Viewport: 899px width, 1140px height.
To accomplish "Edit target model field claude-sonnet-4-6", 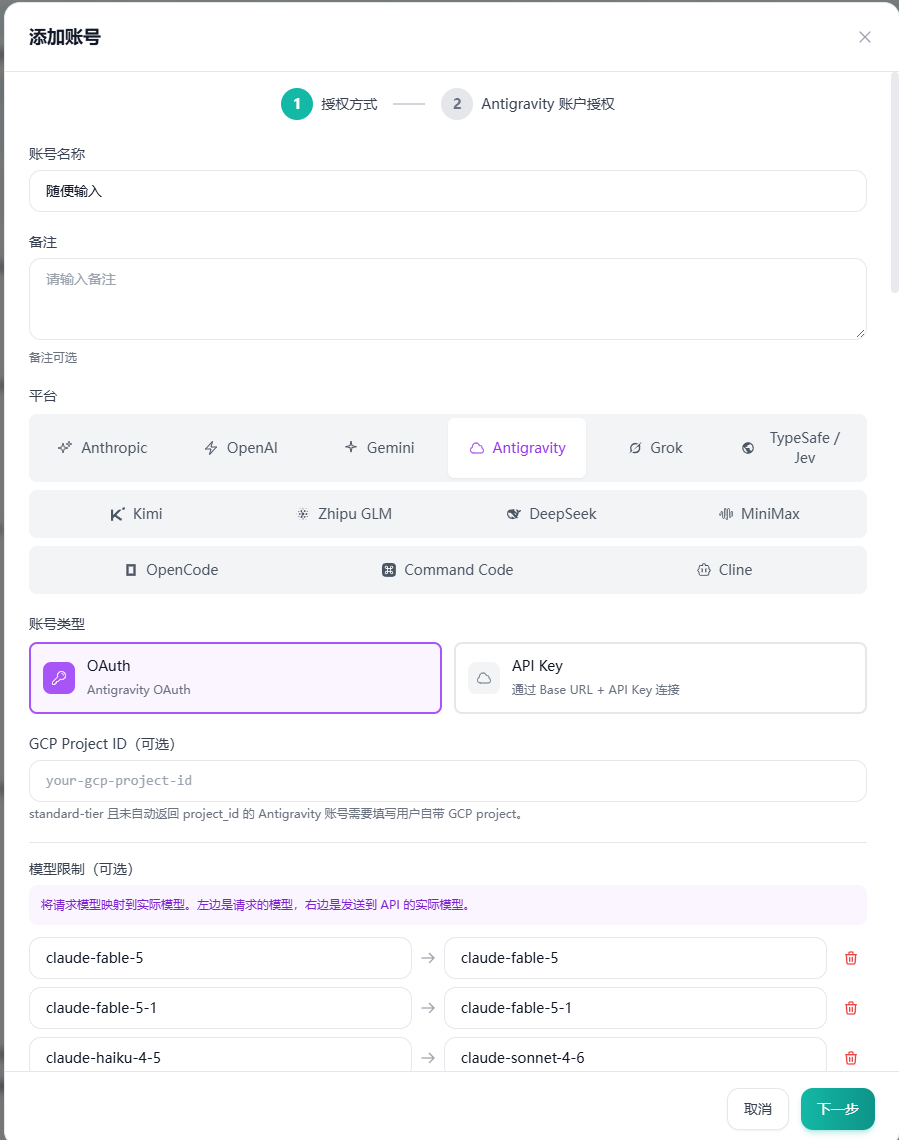I will pyautogui.click(x=635, y=1056).
